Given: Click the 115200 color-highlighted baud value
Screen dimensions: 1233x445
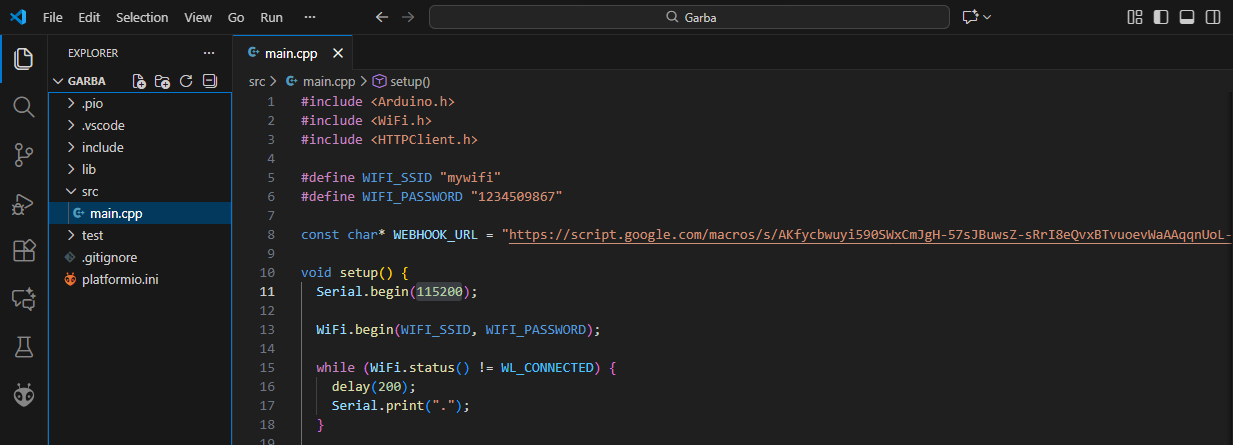Looking at the screenshot, I should [443, 292].
